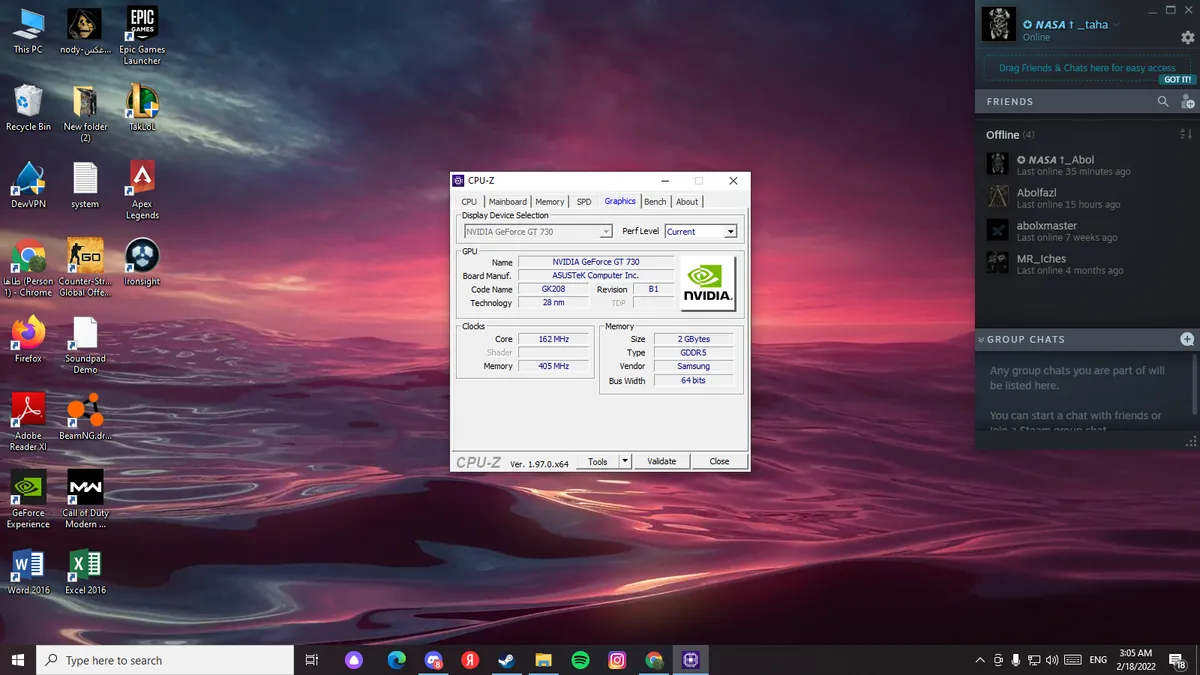
Task: Dismiss the tip with GOT IT!
Action: [1177, 80]
